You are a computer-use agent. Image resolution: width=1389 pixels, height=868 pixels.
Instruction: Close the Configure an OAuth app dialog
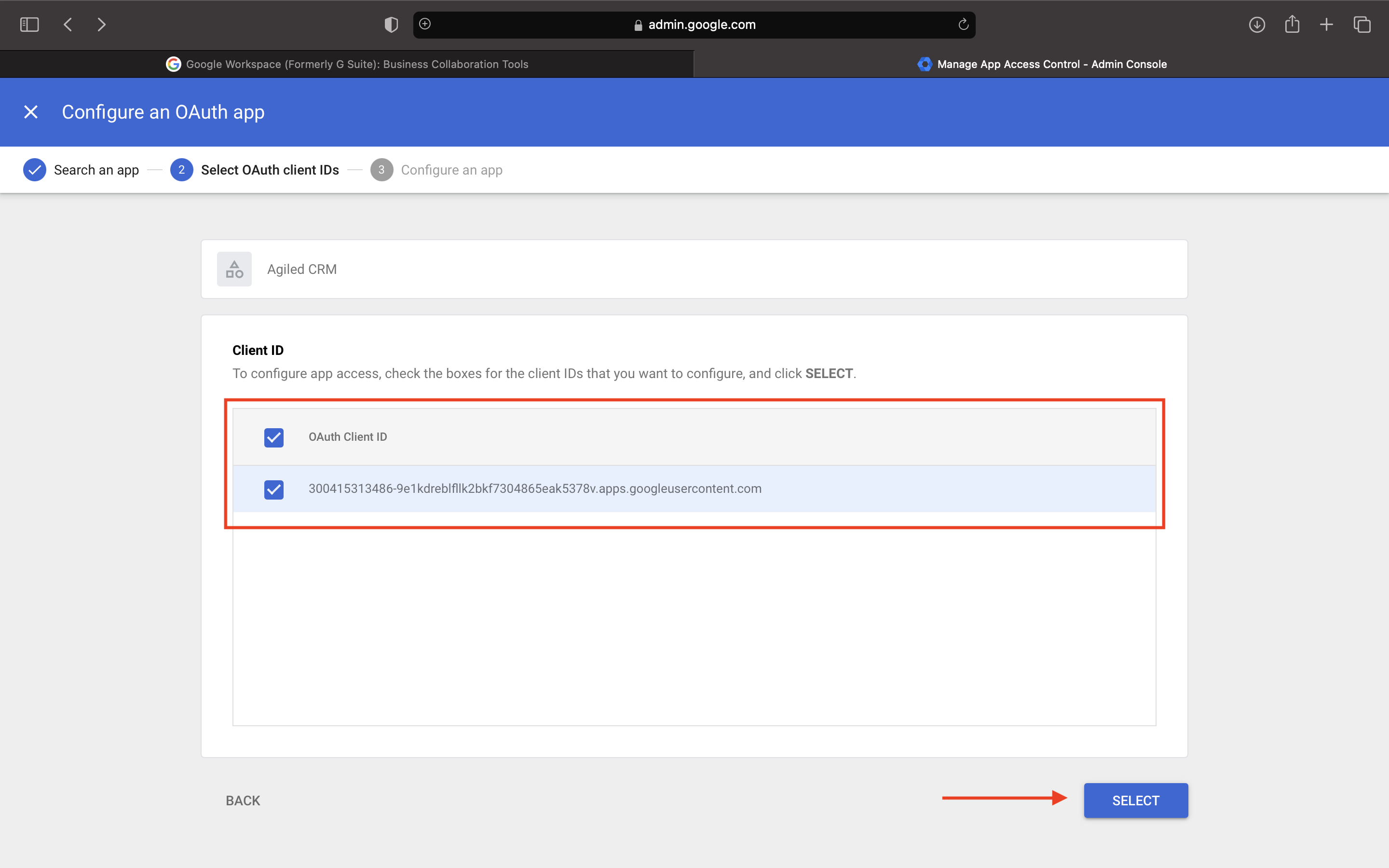coord(31,112)
